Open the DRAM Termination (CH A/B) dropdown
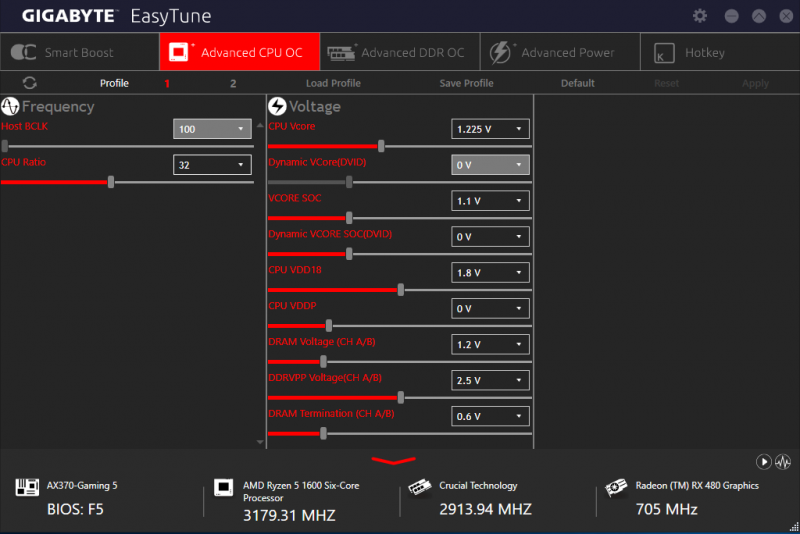This screenshot has height=534, width=800. click(x=490, y=416)
